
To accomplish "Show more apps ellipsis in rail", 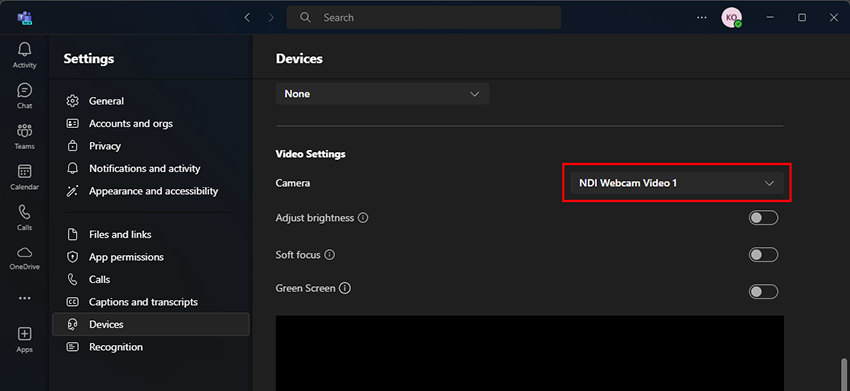I will pyautogui.click(x=24, y=298).
